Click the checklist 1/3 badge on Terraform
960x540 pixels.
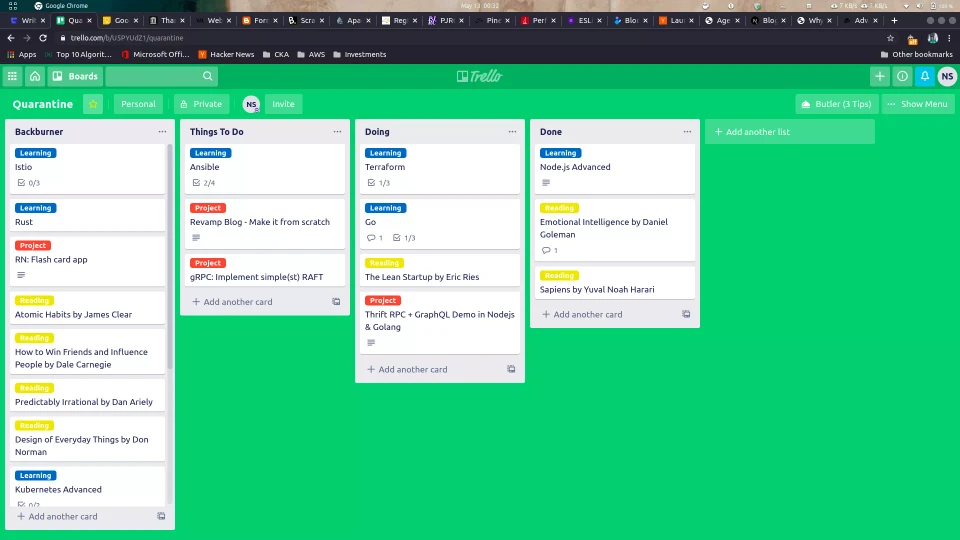pyautogui.click(x=378, y=182)
